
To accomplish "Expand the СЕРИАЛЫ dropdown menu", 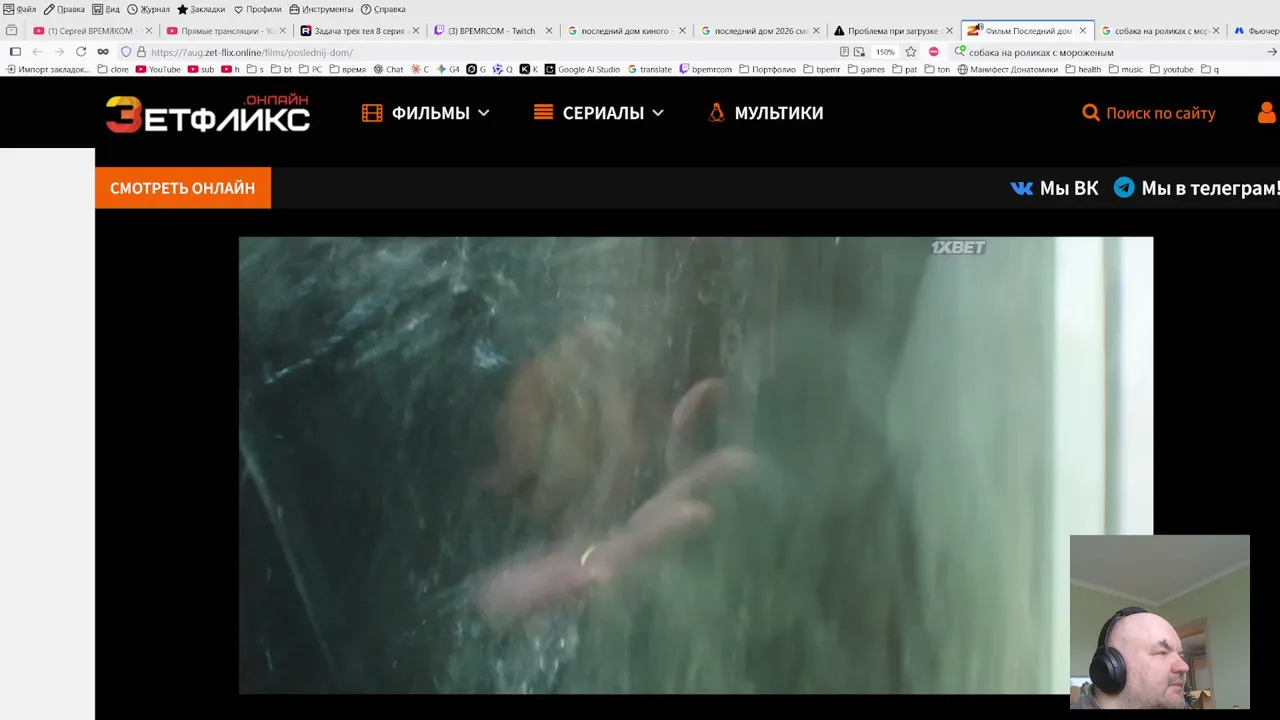I will [599, 113].
